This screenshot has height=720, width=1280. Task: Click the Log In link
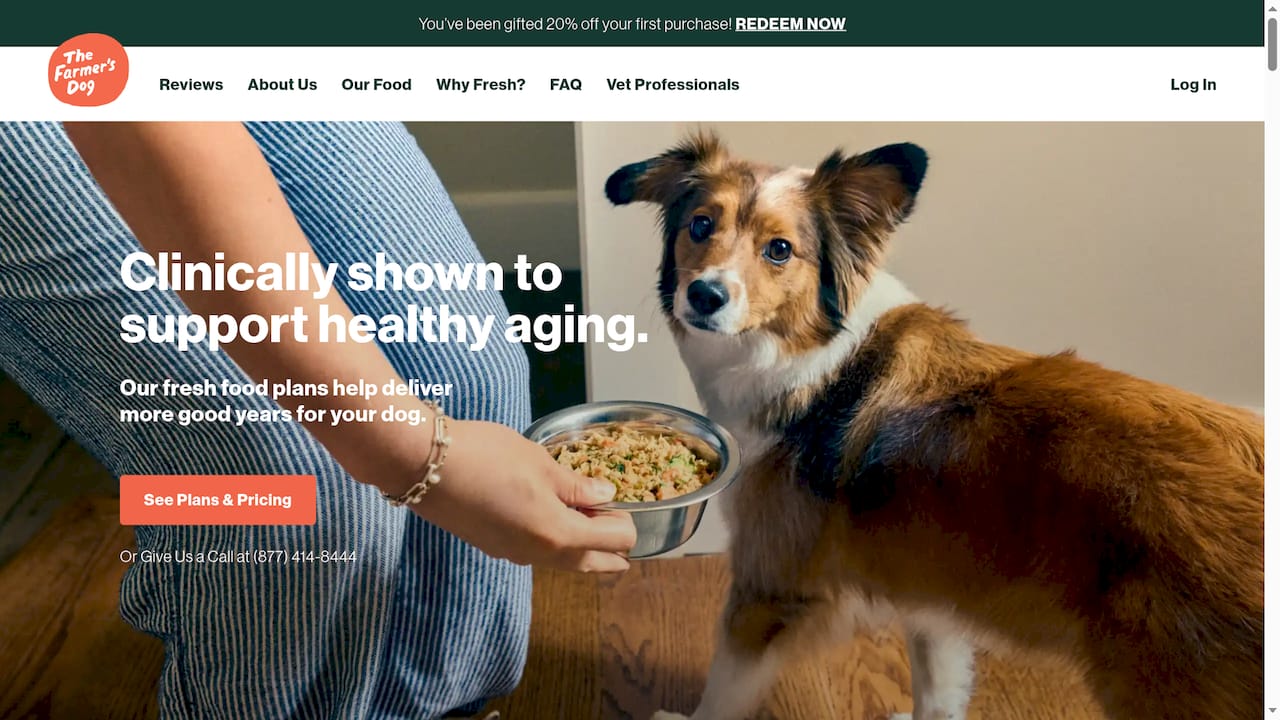(x=1193, y=85)
